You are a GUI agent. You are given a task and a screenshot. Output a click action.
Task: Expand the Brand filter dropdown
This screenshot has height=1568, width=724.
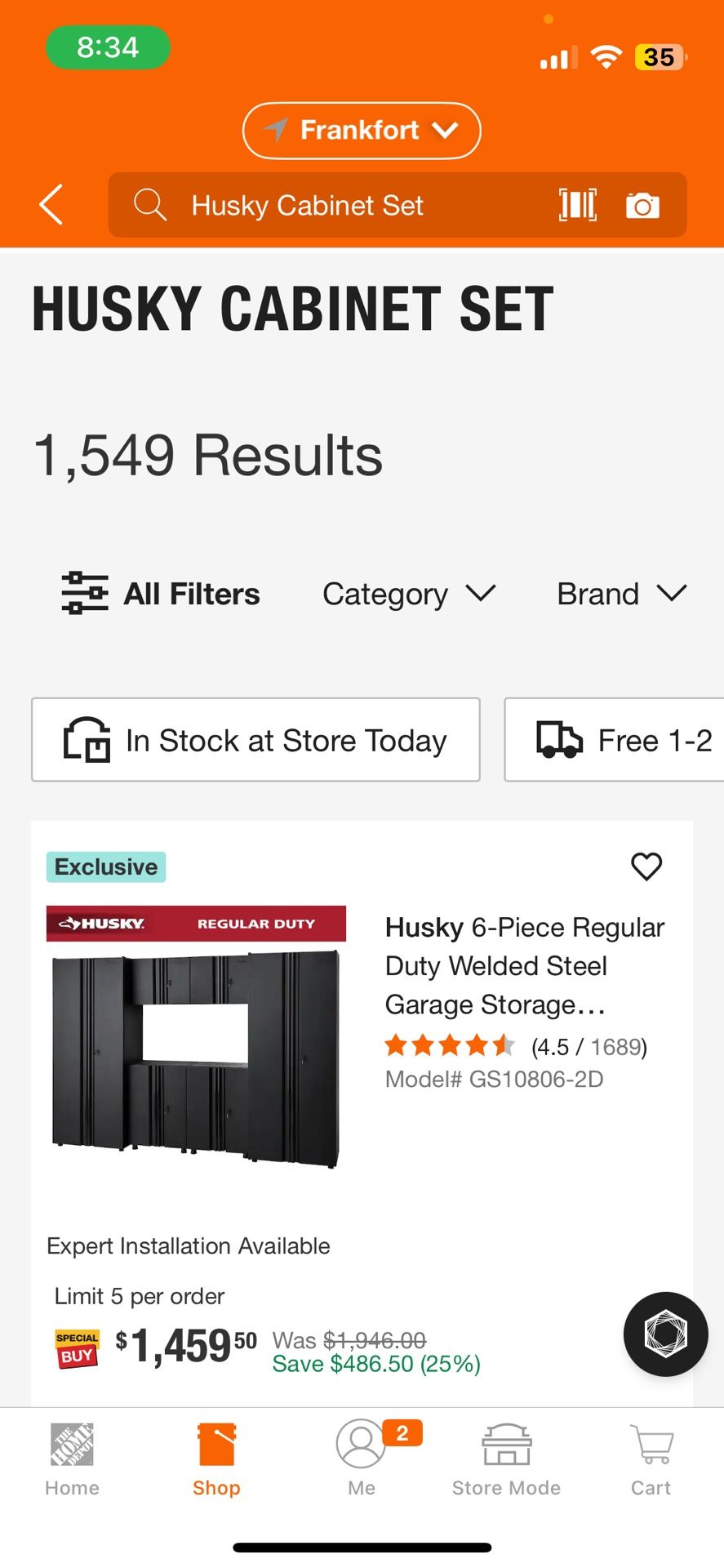(621, 594)
